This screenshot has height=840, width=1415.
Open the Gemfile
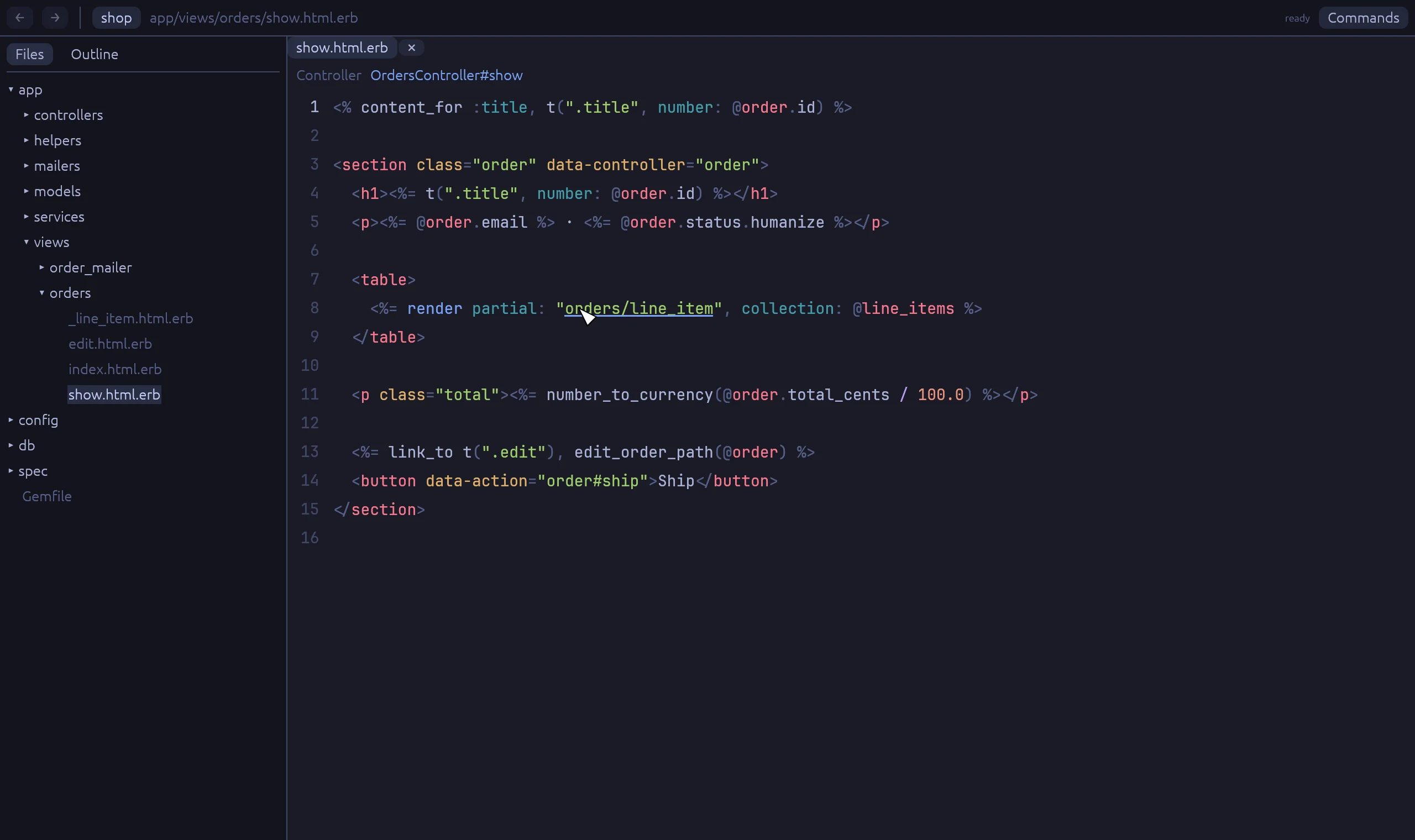pyautogui.click(x=47, y=496)
